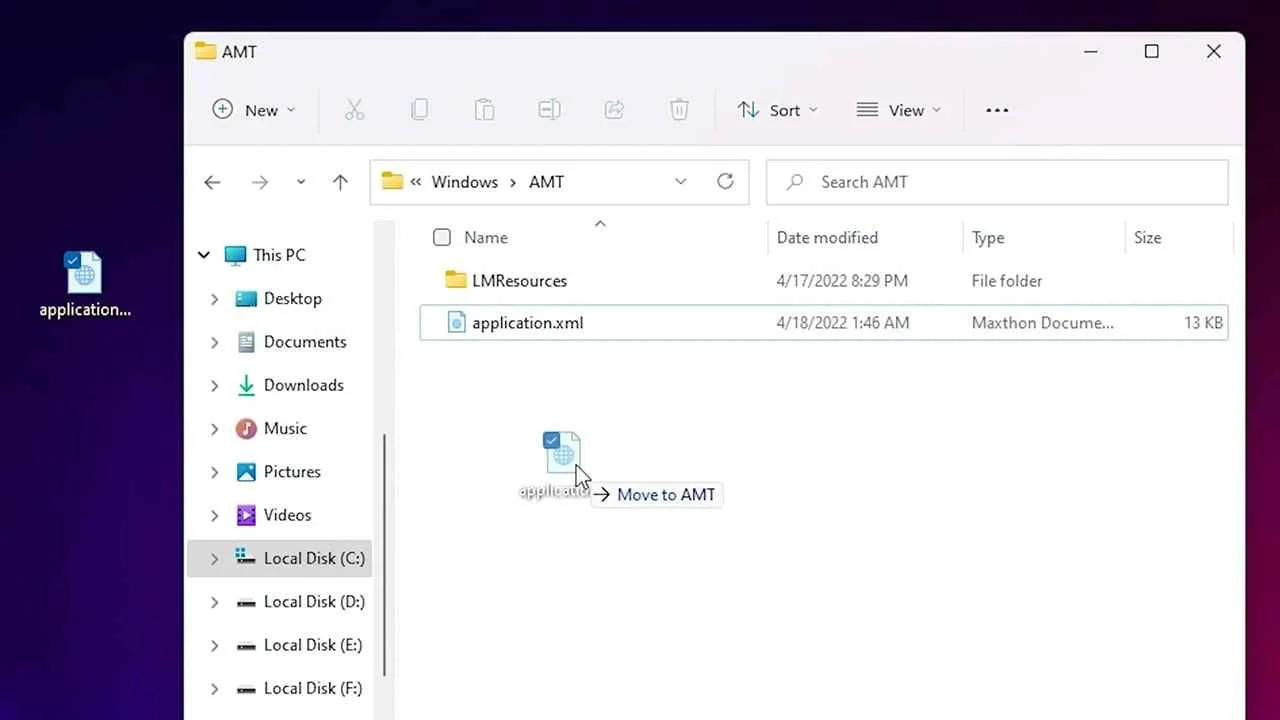Screen dimensions: 1280x720
Task: Click the address bar folder icon
Action: pos(392,181)
